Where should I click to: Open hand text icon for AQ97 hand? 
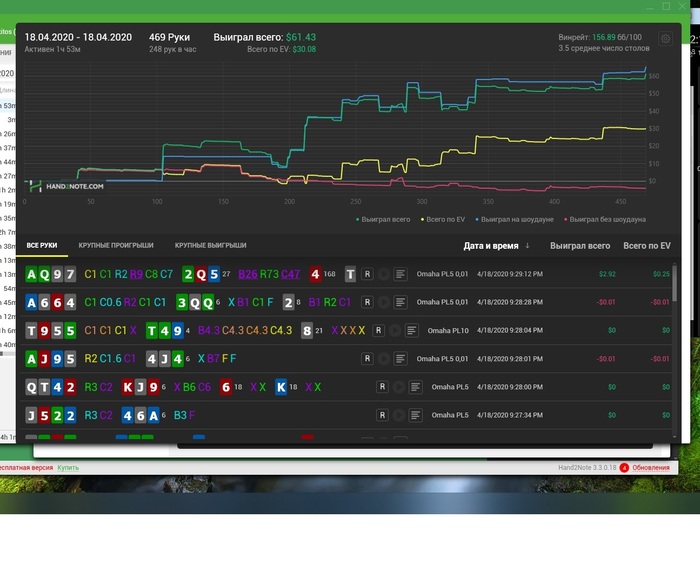[400, 274]
